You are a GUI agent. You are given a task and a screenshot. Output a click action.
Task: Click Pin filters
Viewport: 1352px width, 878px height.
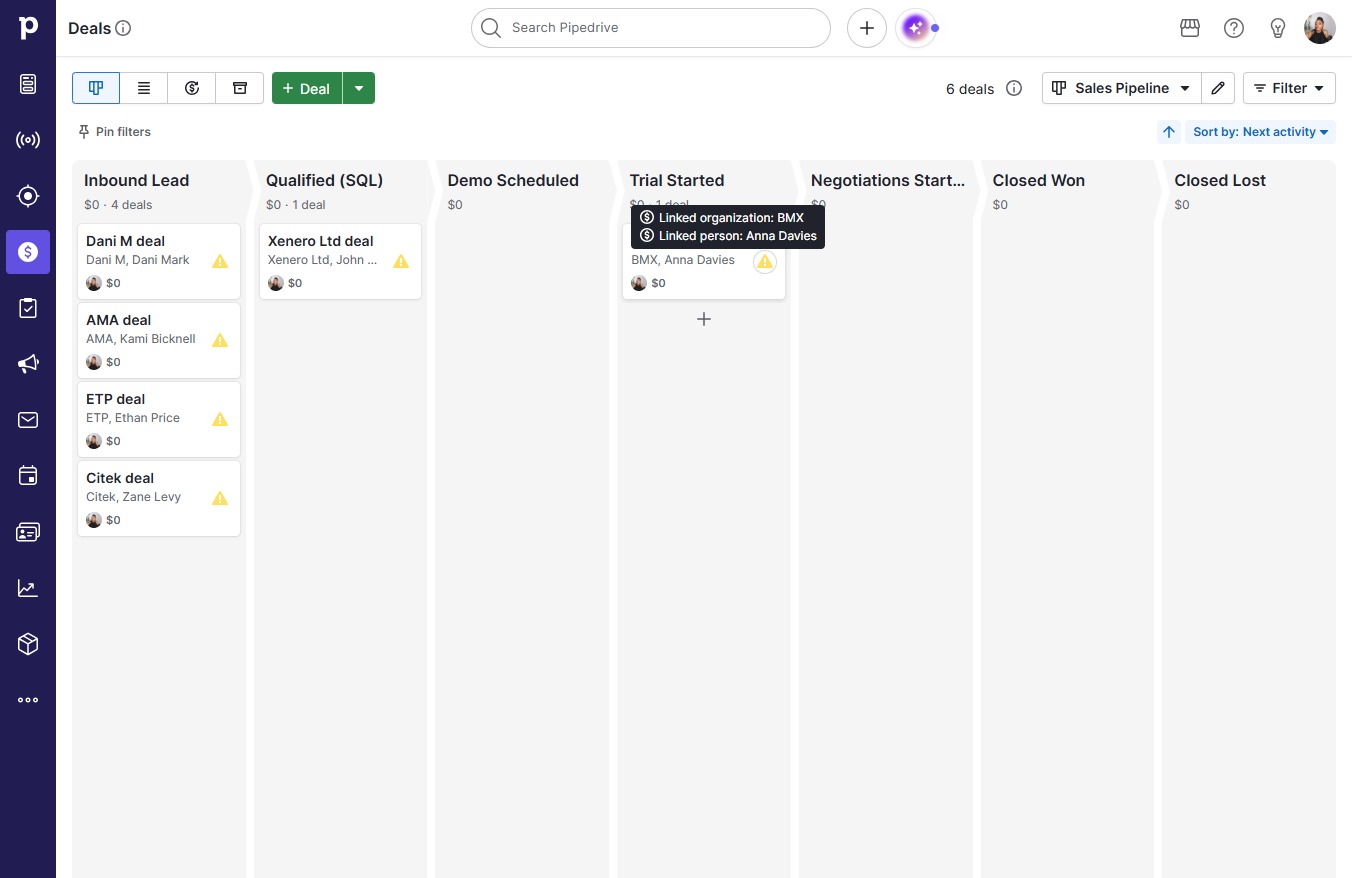tap(114, 132)
